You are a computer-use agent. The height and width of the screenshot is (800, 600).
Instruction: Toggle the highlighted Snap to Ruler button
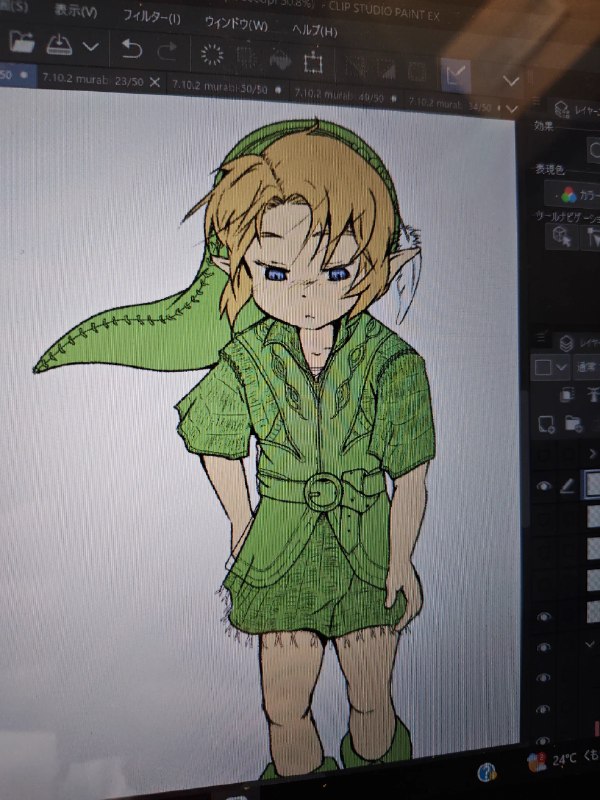tap(456, 75)
